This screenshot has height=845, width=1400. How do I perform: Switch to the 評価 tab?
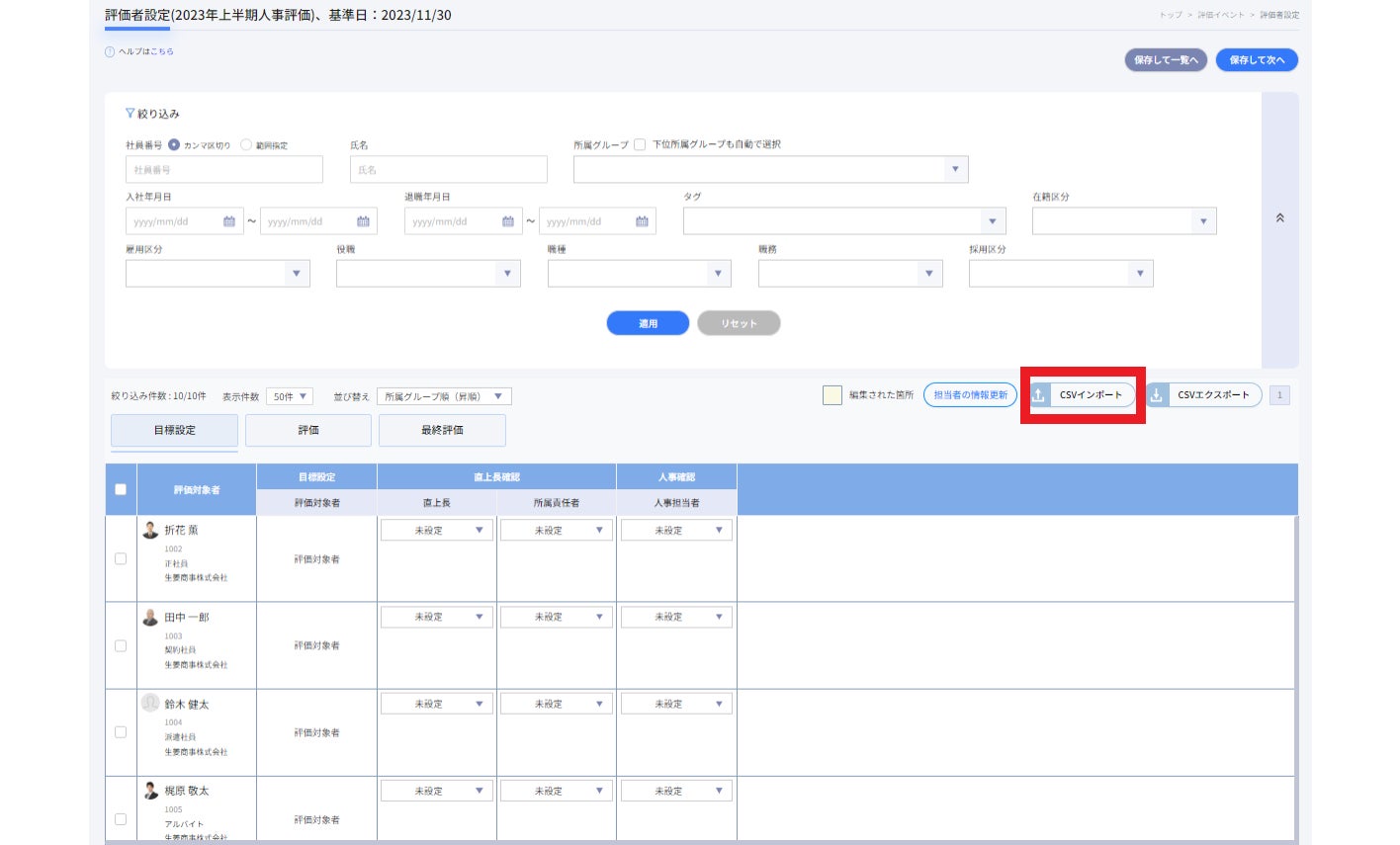coord(308,430)
